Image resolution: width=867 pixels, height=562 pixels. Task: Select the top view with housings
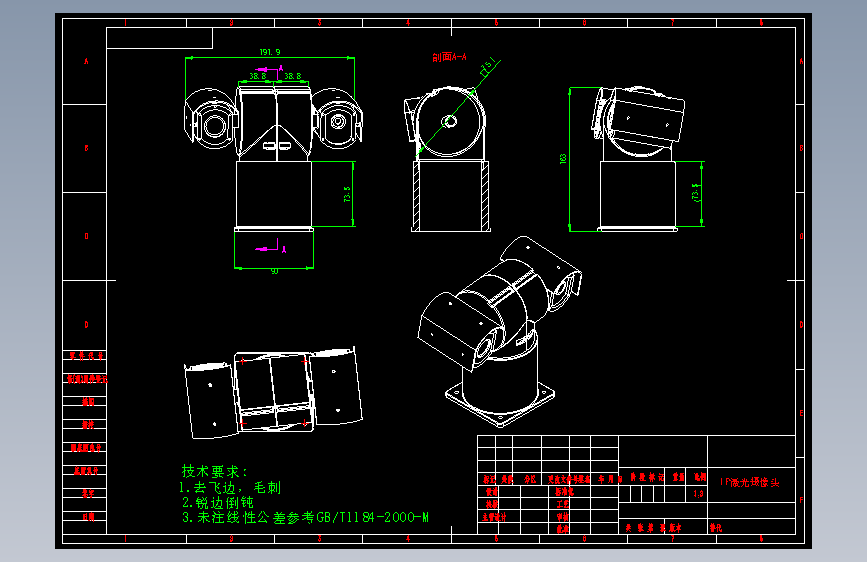[274, 393]
